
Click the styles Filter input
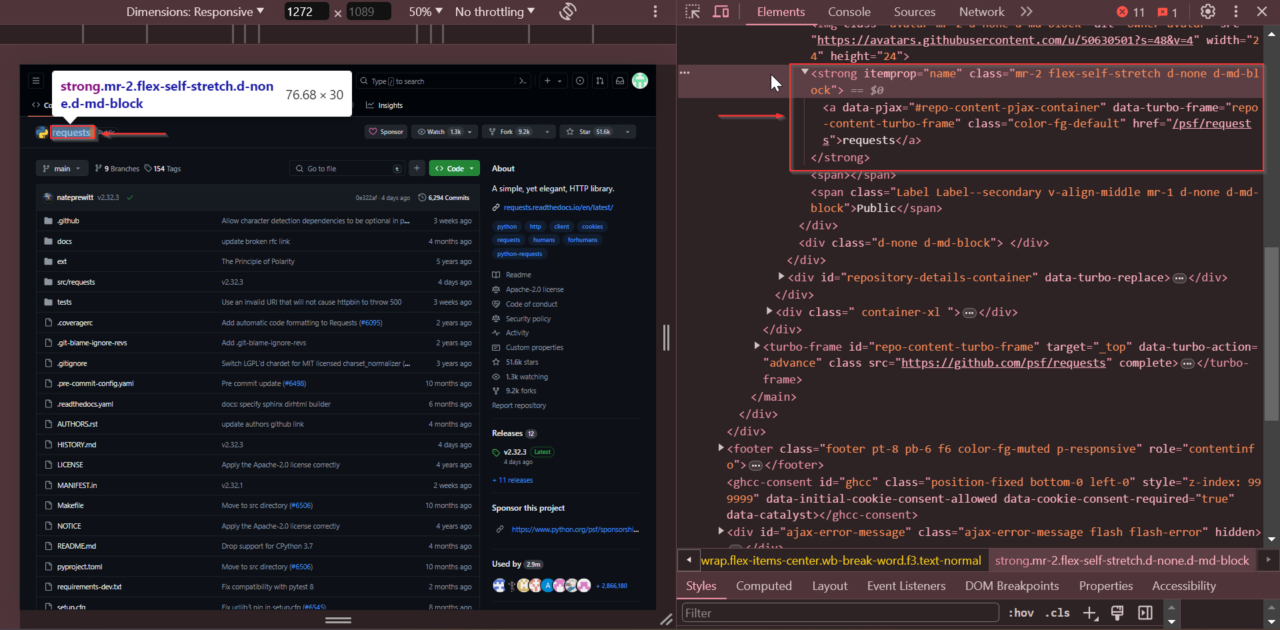click(x=840, y=613)
